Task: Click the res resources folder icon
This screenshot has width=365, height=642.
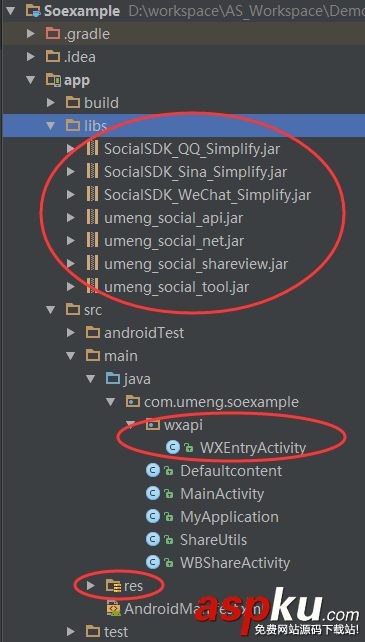Action: pyautogui.click(x=113, y=585)
